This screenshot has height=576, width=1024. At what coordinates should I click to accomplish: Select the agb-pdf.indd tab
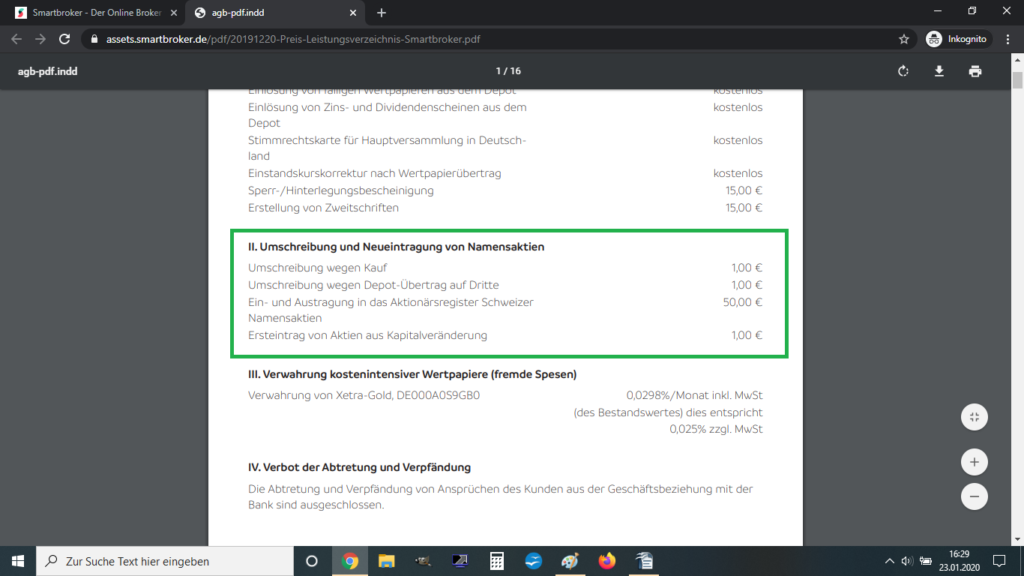coord(274,12)
